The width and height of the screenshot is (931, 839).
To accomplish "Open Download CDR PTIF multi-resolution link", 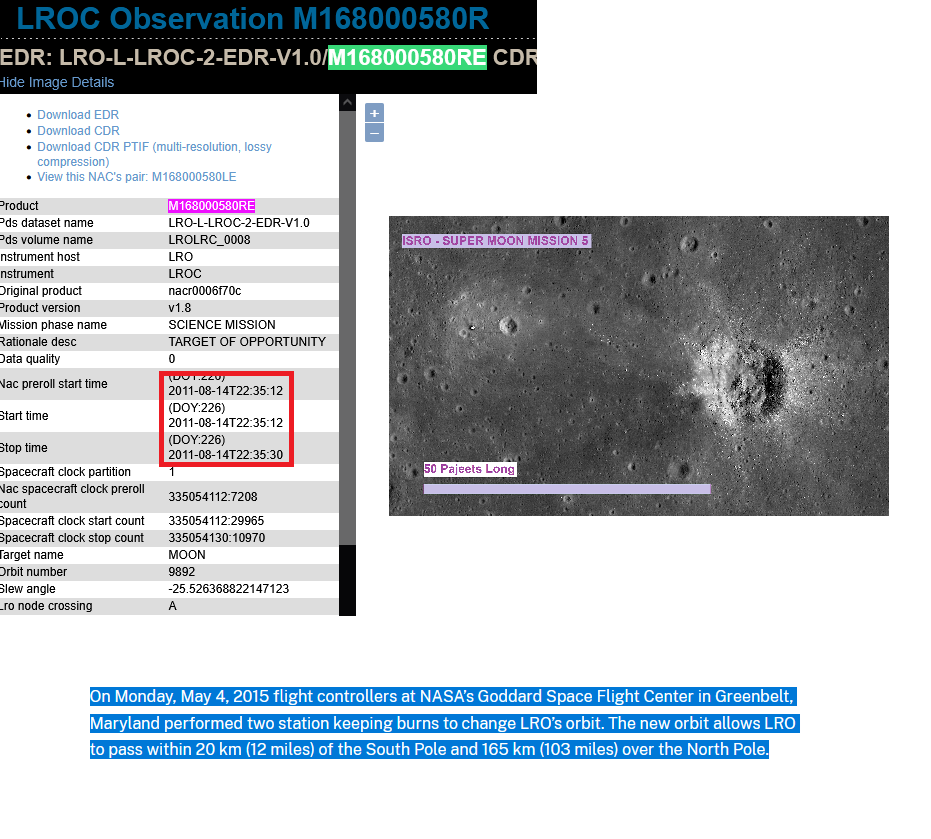I will [154, 154].
